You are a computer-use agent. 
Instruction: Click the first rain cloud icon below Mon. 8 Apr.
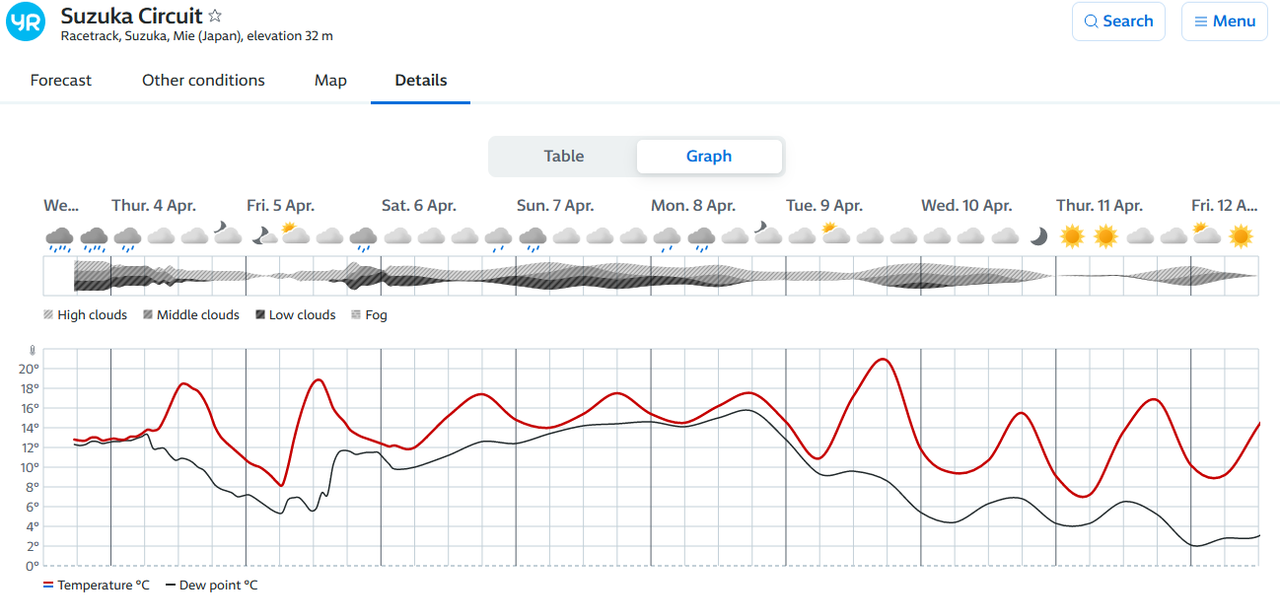coord(667,238)
